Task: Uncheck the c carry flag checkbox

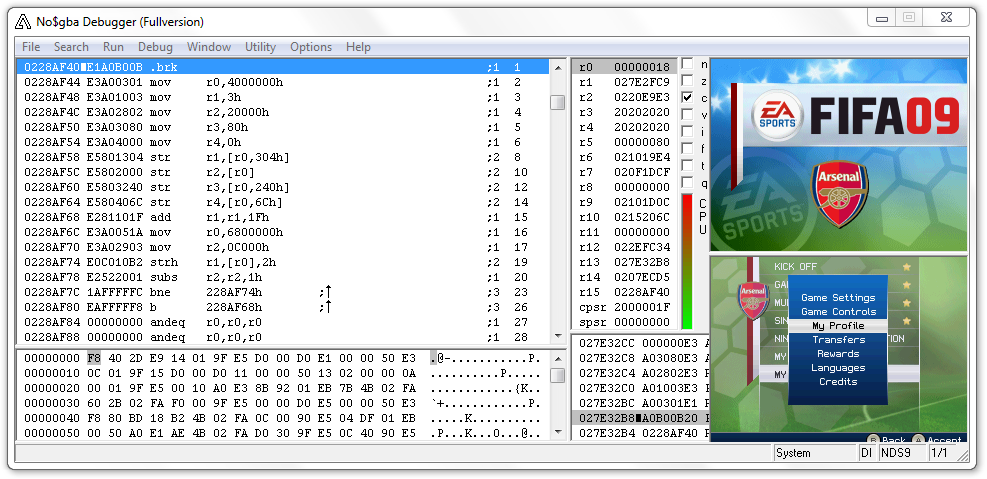Action: coord(687,98)
